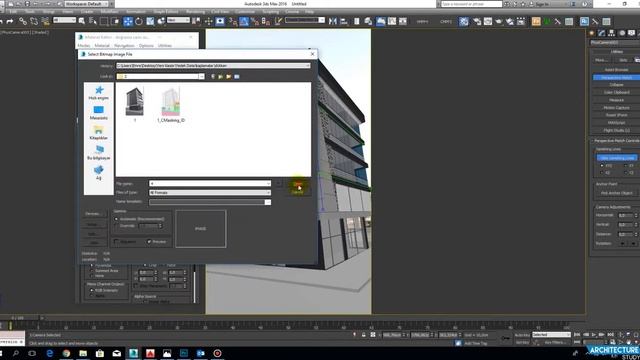
Task: Click Cancel in the bitmap dialog
Action: (298, 192)
